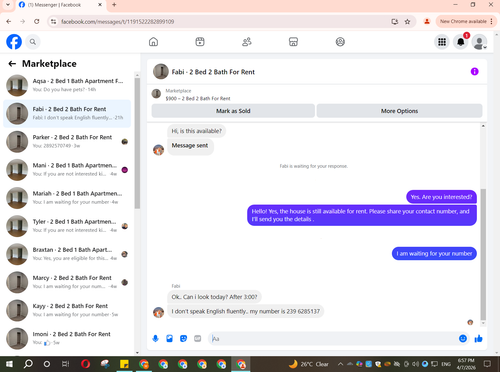500x372 pixels.
Task: Click the conversation list scrollbar
Action: point(137,143)
